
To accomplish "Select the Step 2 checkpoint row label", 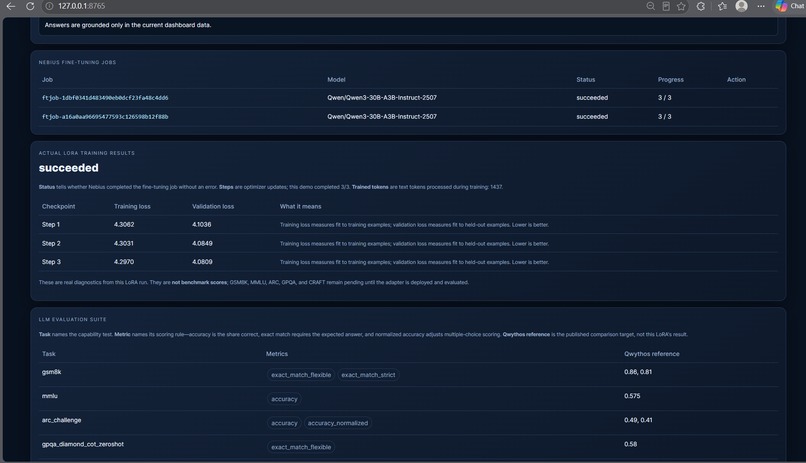I will click(51, 244).
